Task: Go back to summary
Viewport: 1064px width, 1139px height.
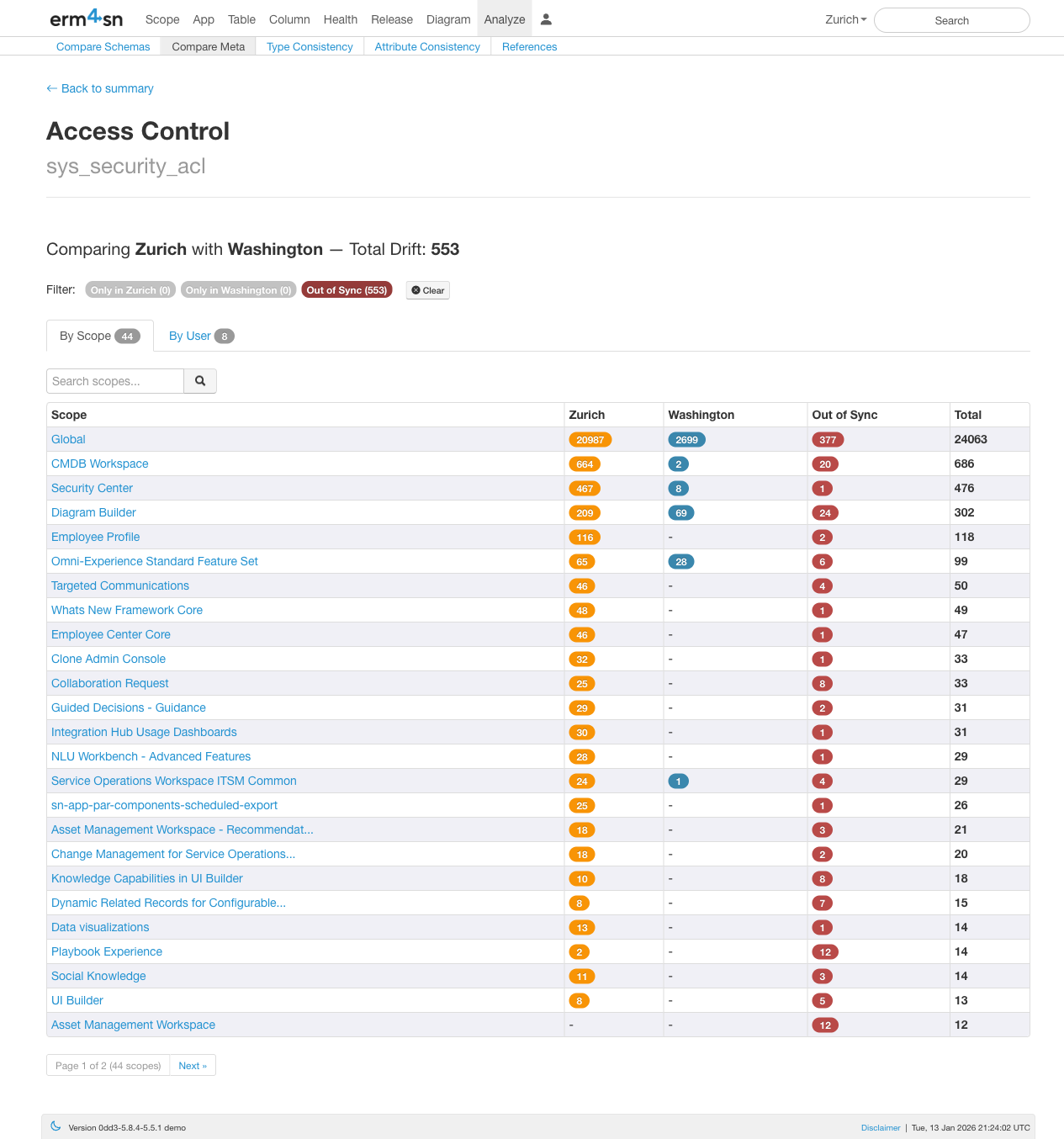Action: point(99,88)
